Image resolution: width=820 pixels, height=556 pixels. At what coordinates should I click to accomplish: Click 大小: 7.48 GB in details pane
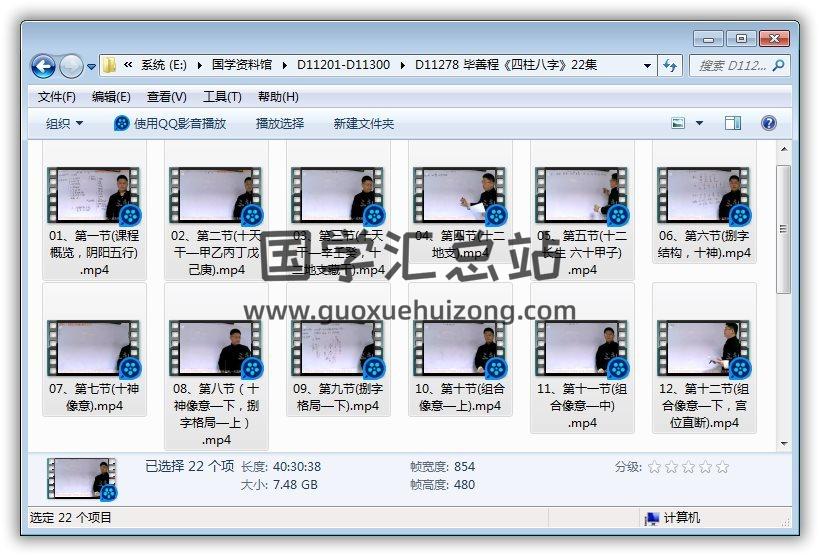[x=279, y=485]
